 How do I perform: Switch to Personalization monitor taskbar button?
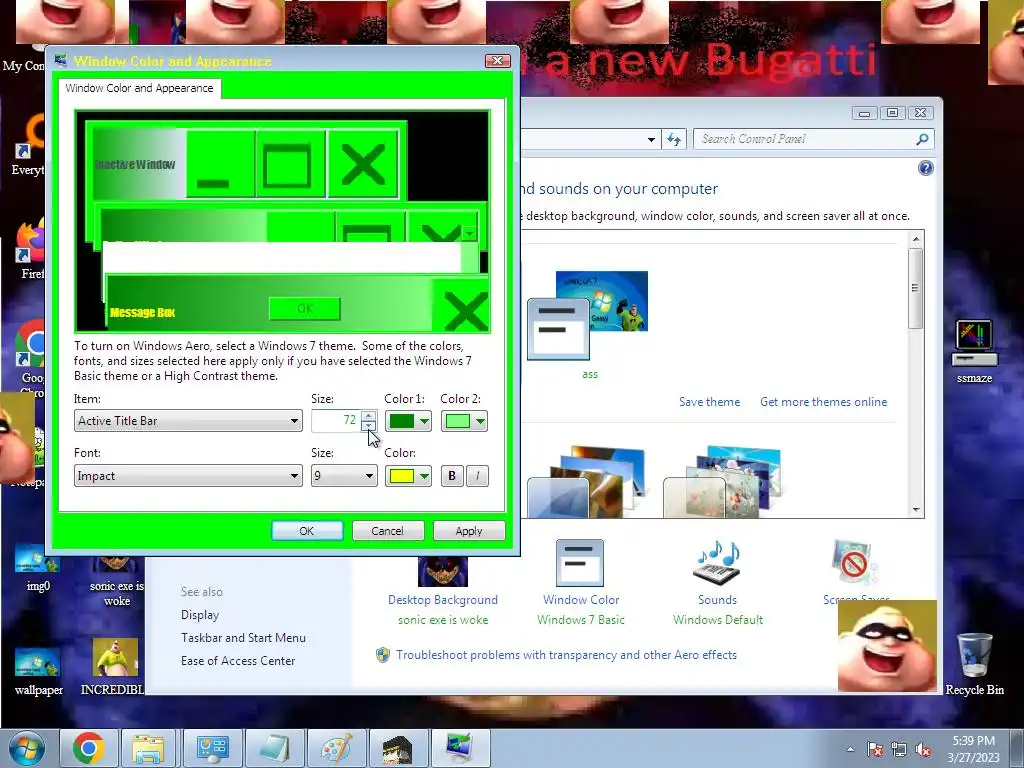pyautogui.click(x=460, y=748)
